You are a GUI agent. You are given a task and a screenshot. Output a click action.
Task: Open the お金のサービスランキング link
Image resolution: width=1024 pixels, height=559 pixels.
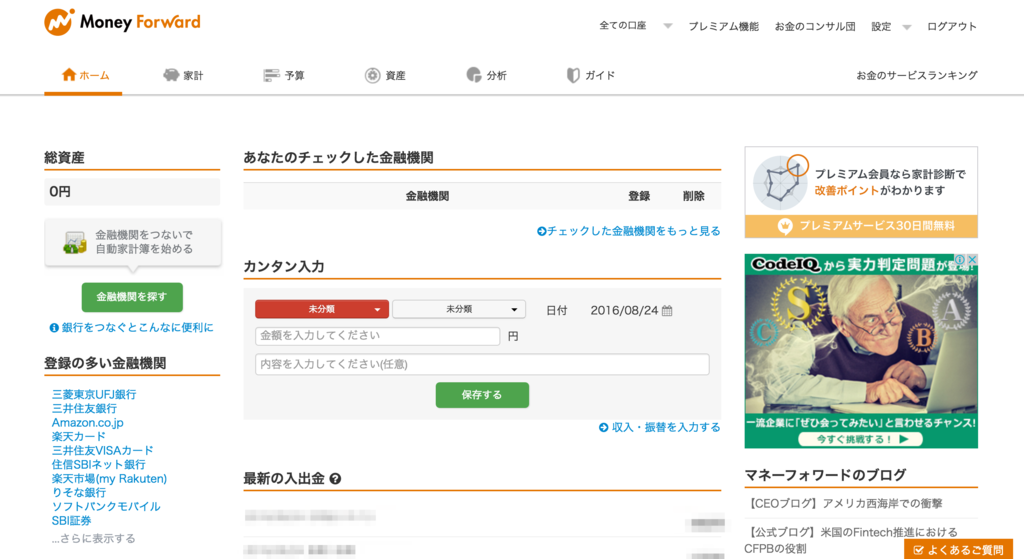pyautogui.click(x=917, y=75)
